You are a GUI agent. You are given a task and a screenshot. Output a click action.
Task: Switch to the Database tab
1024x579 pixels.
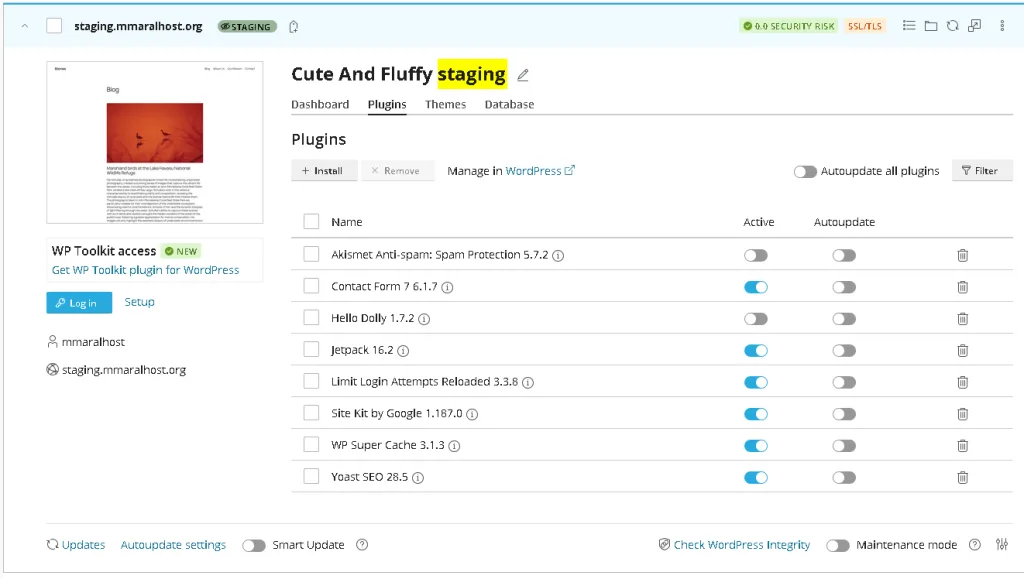tap(509, 104)
